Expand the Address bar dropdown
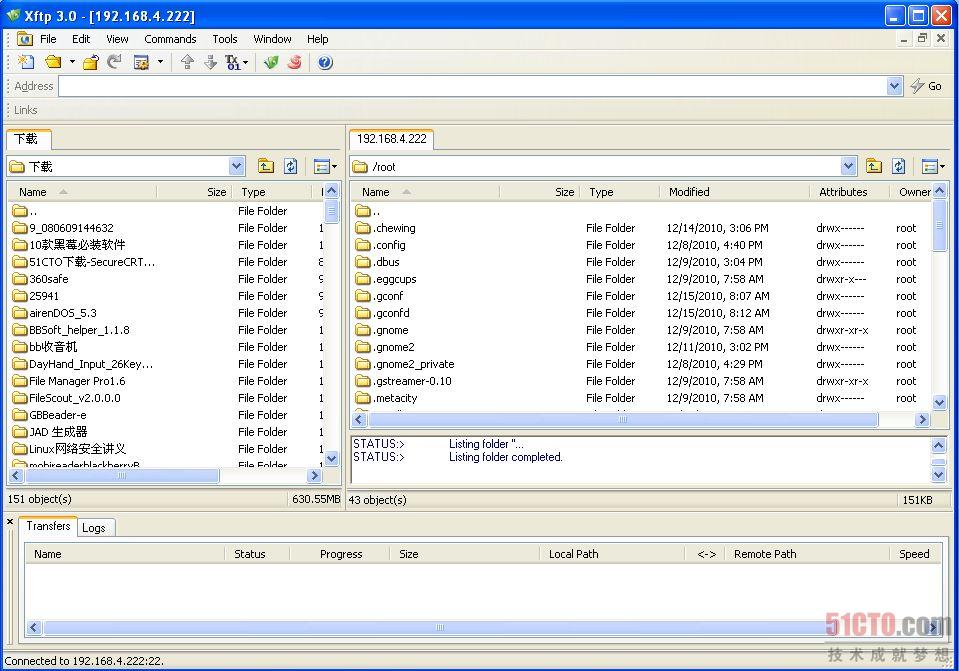Image resolution: width=959 pixels, height=671 pixels. pos(894,86)
